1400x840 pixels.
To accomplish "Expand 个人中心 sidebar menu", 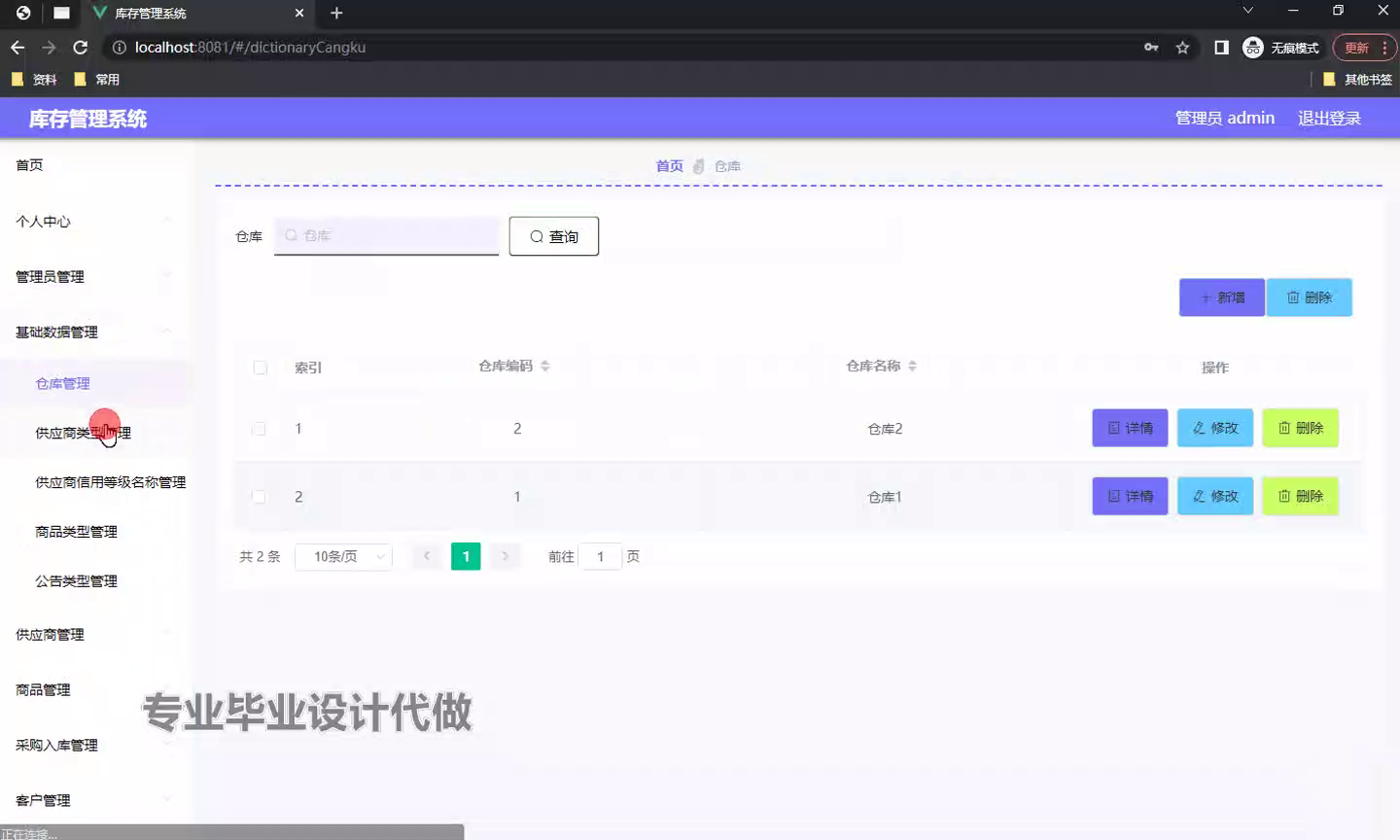I will click(x=95, y=222).
